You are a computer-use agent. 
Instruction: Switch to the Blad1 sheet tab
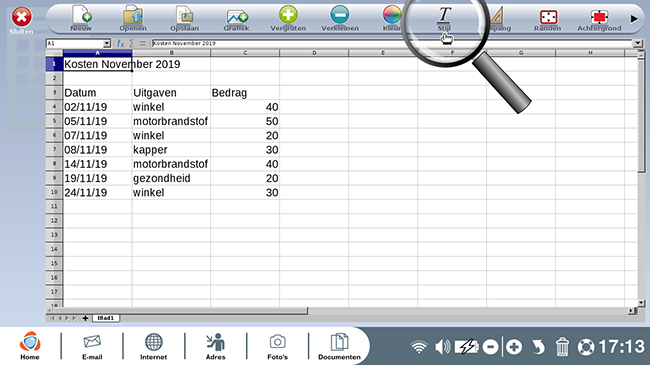[x=106, y=318]
